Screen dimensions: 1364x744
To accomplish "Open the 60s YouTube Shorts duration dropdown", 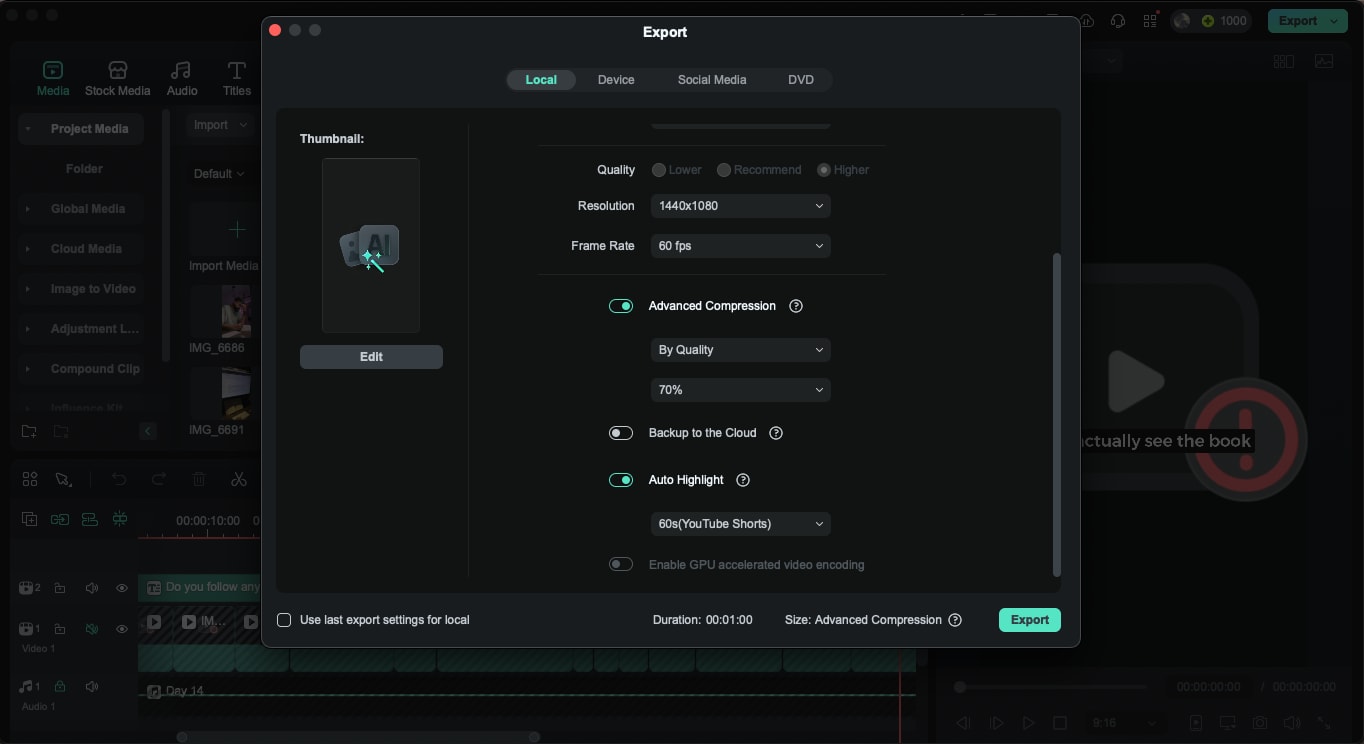I will point(740,524).
